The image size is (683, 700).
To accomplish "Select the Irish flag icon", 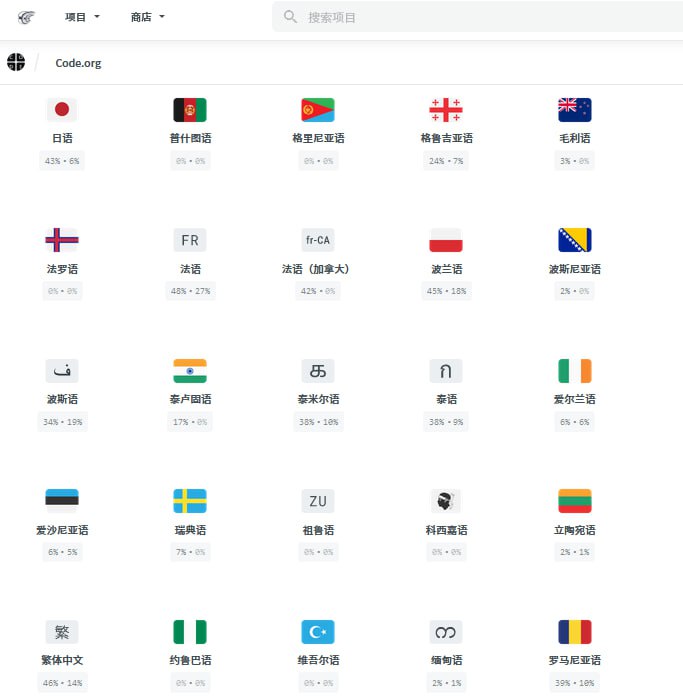I will 575,371.
